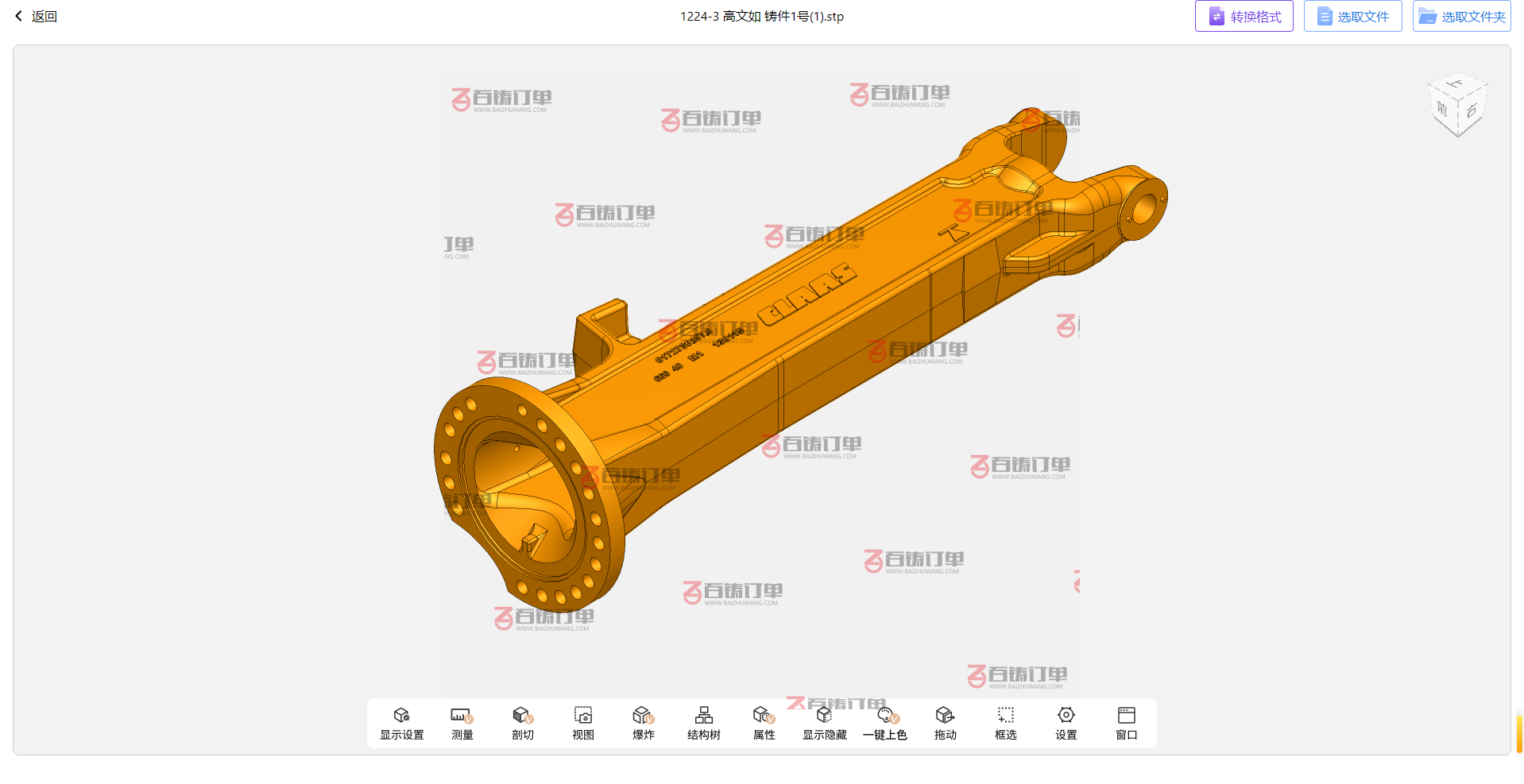Image resolution: width=1524 pixels, height=784 pixels.
Task: Click the 选取文件 select file button
Action: pos(1352,17)
